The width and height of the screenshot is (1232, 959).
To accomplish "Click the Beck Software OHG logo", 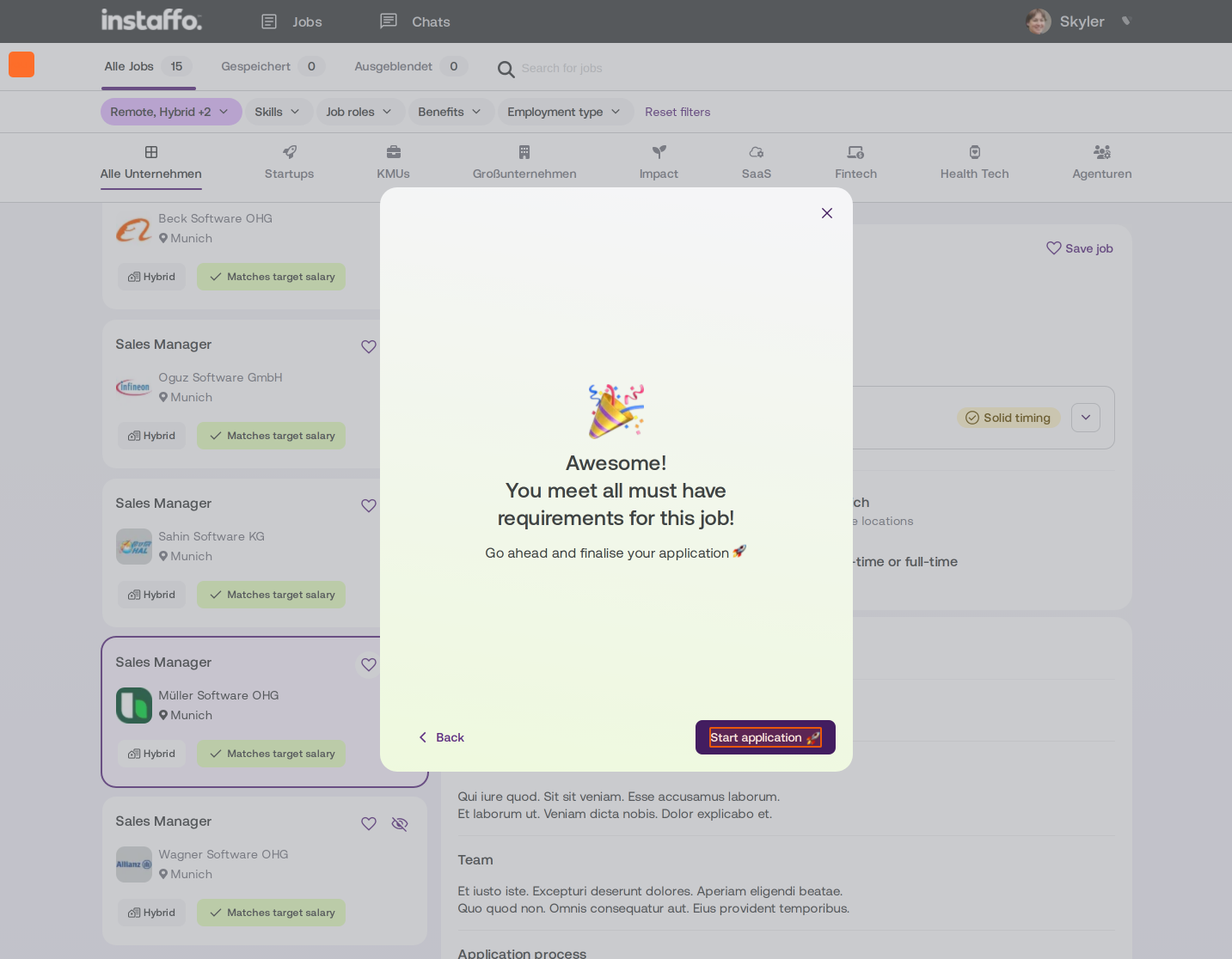I will pos(134,229).
